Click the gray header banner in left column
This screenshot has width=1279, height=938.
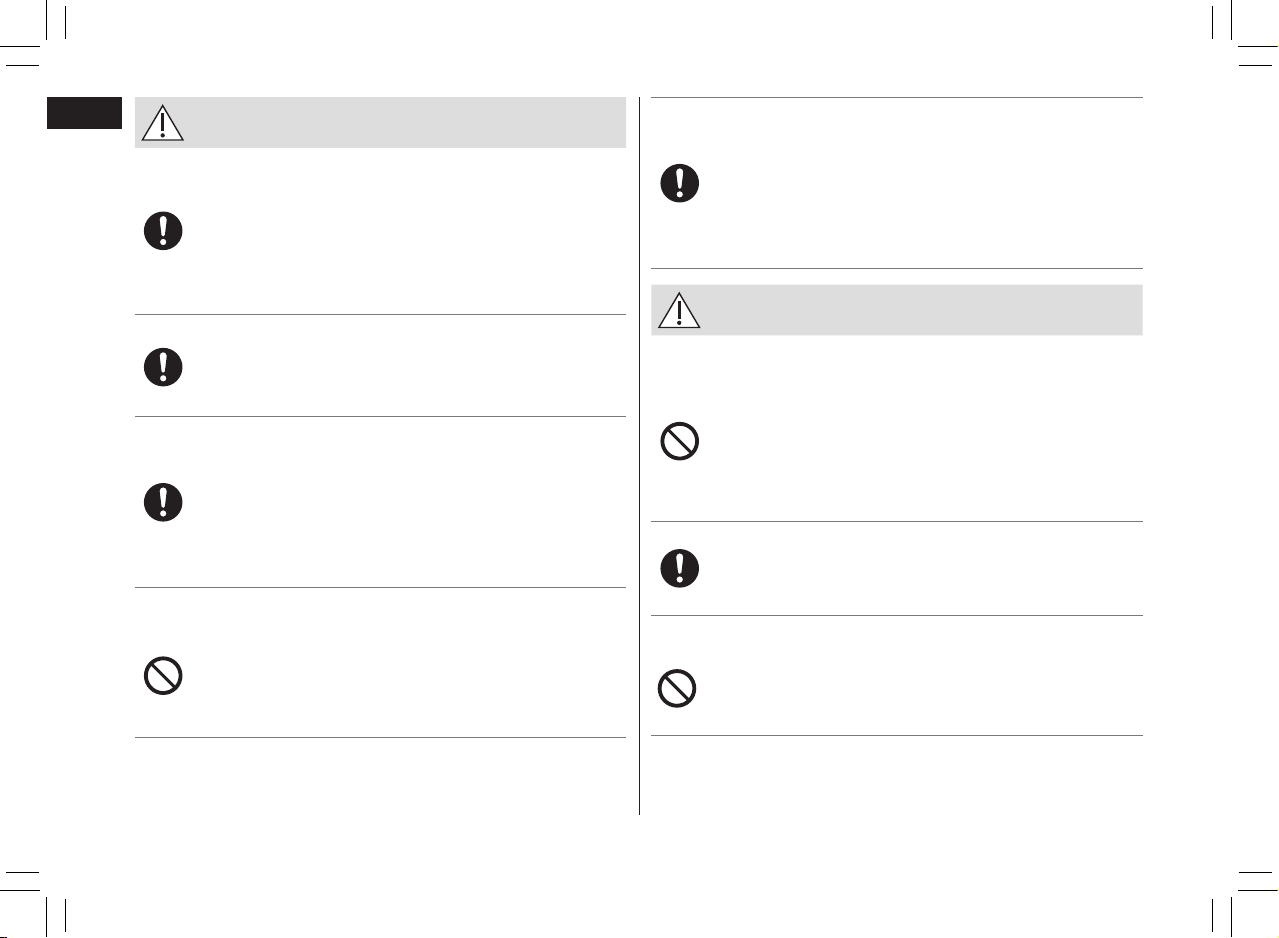click(380, 122)
